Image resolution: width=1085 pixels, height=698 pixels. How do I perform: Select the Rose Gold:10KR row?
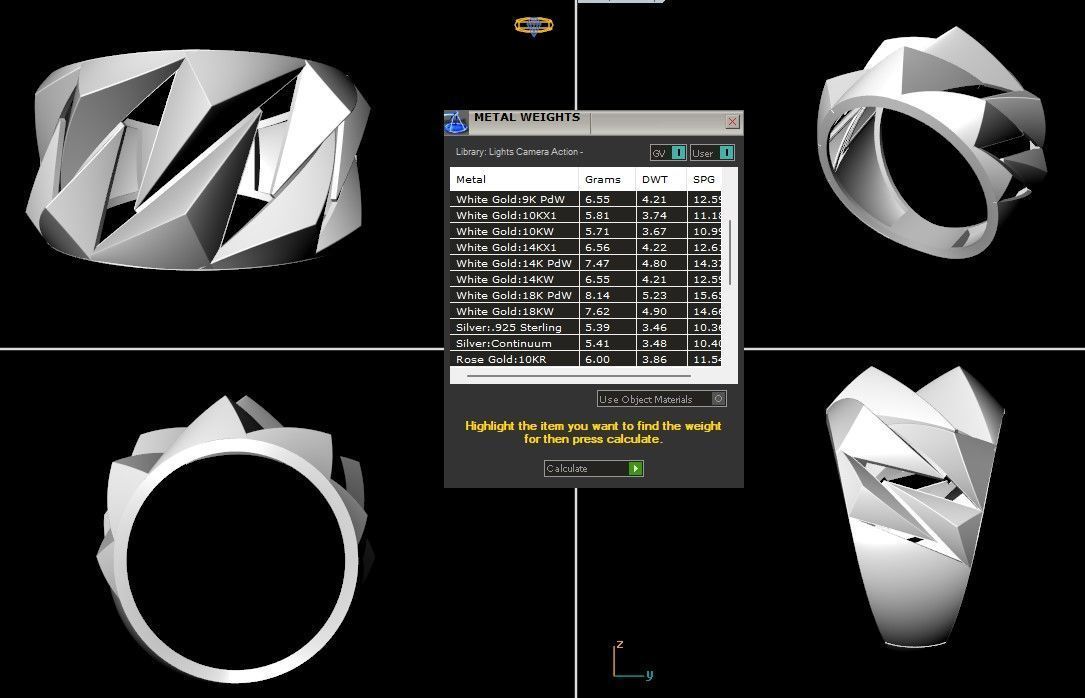pyautogui.click(x=585, y=358)
